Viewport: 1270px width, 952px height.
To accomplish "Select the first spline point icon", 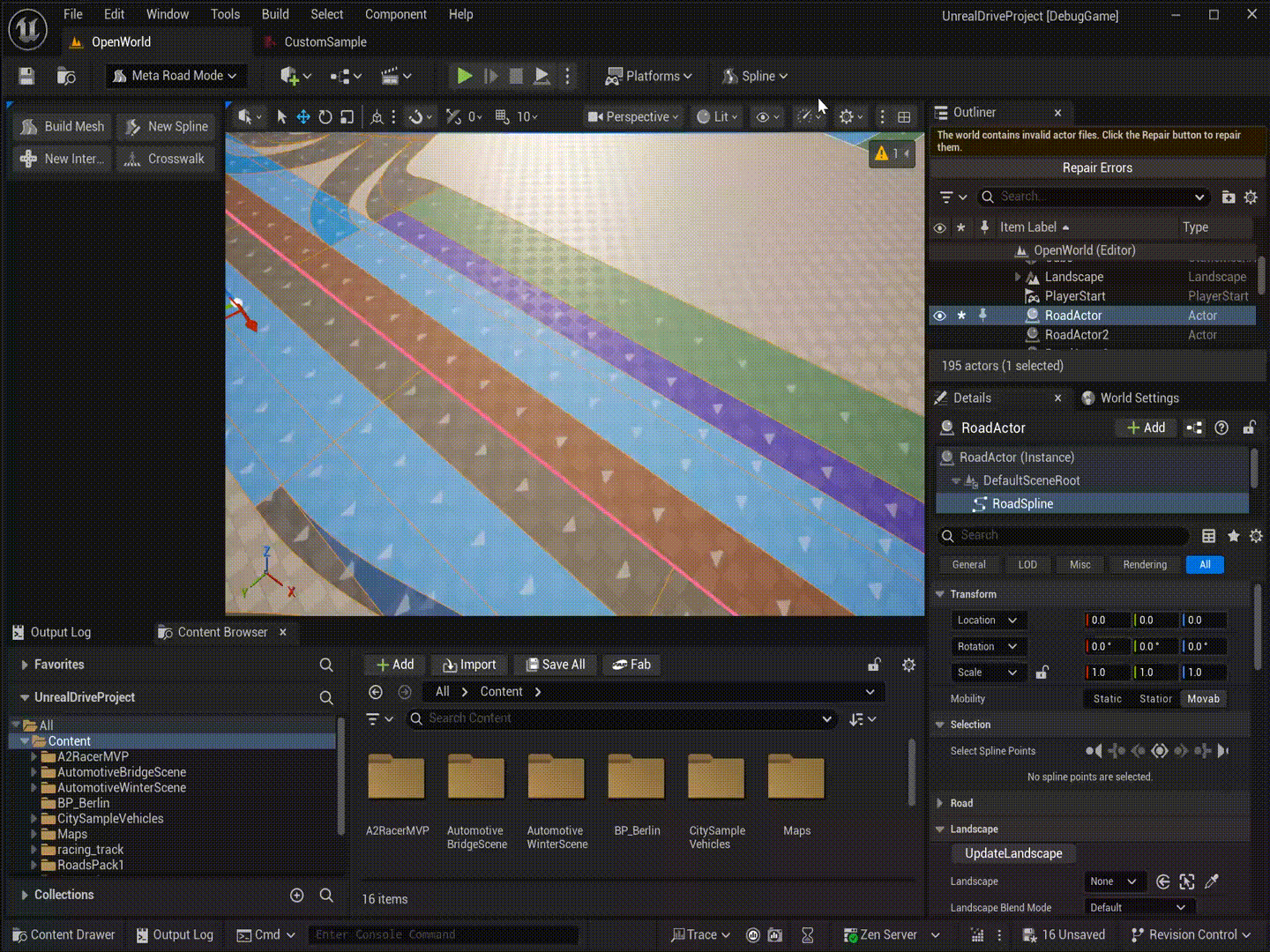I will point(1094,751).
